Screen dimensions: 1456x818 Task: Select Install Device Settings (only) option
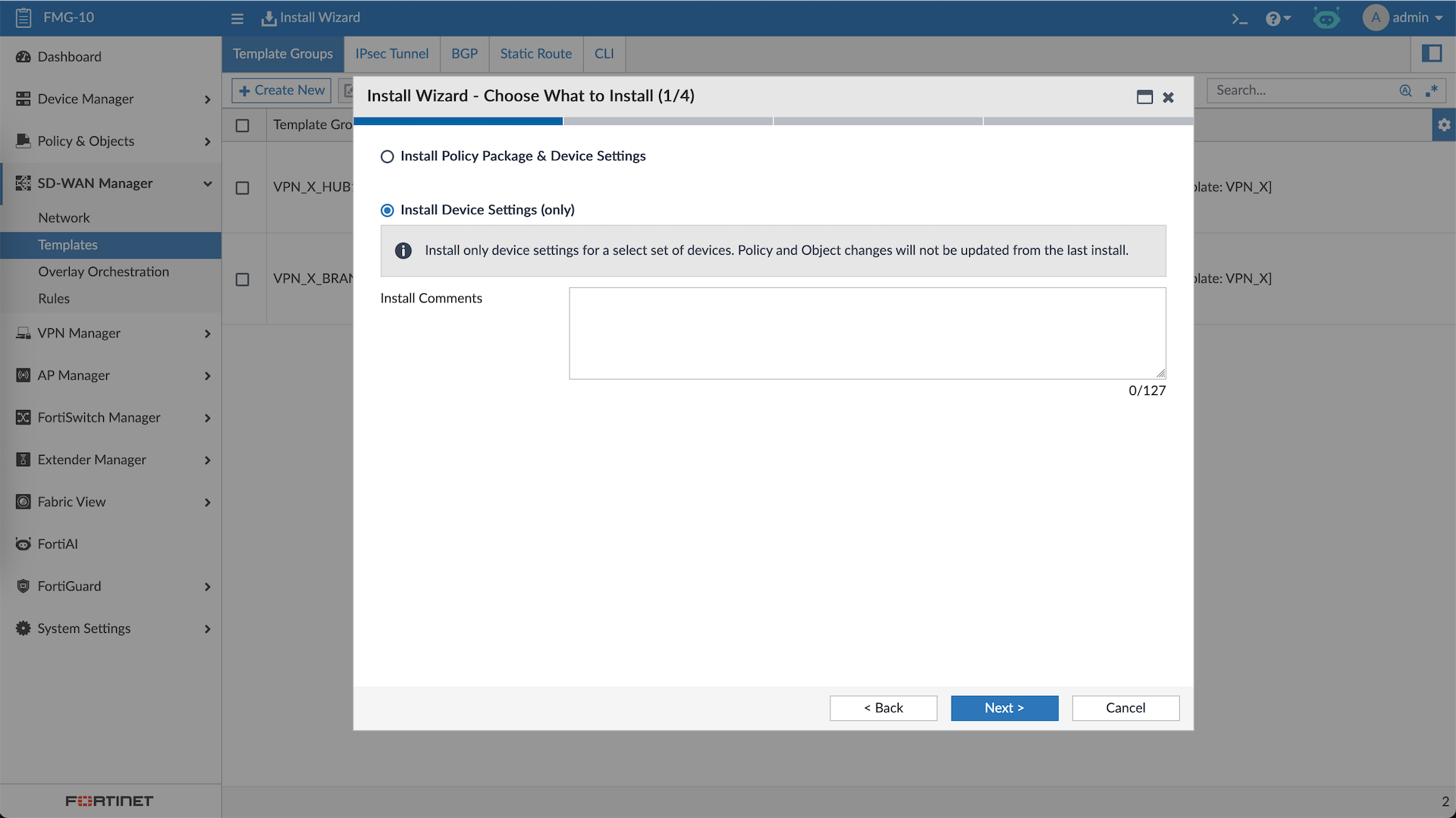pos(388,210)
